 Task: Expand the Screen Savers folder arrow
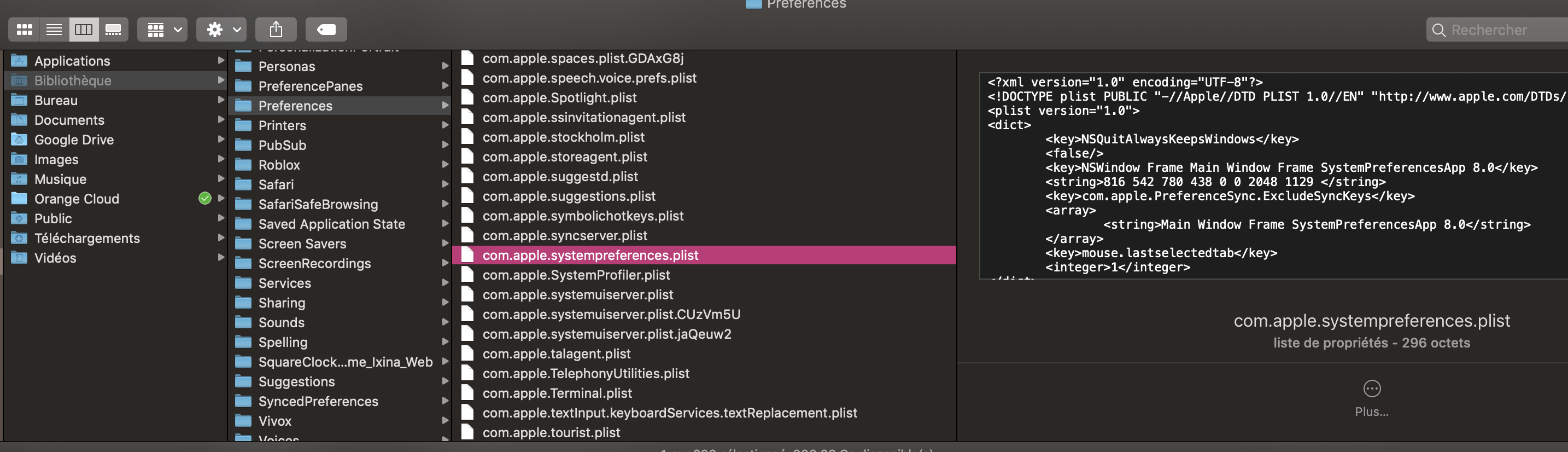click(x=445, y=244)
